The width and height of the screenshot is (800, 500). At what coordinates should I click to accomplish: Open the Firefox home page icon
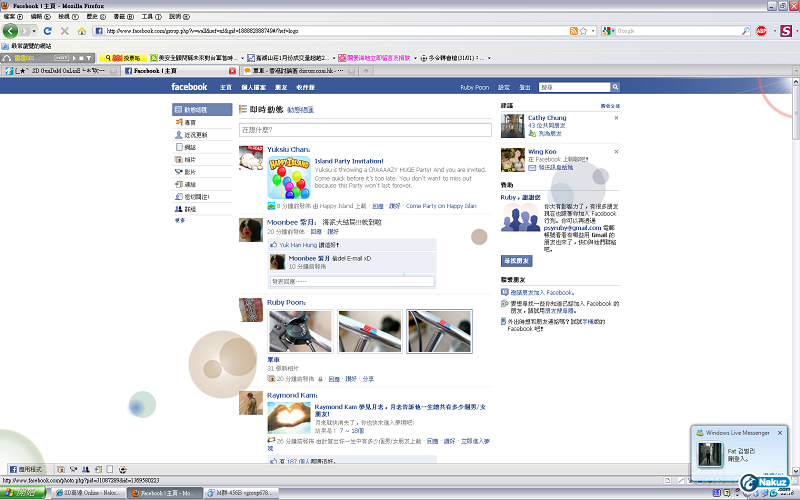coord(82,31)
